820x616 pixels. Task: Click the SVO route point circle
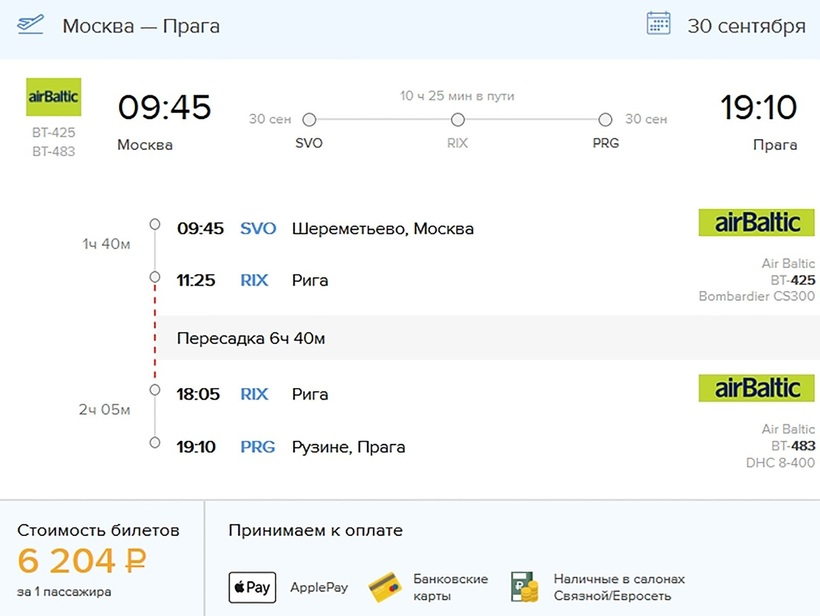point(309,120)
